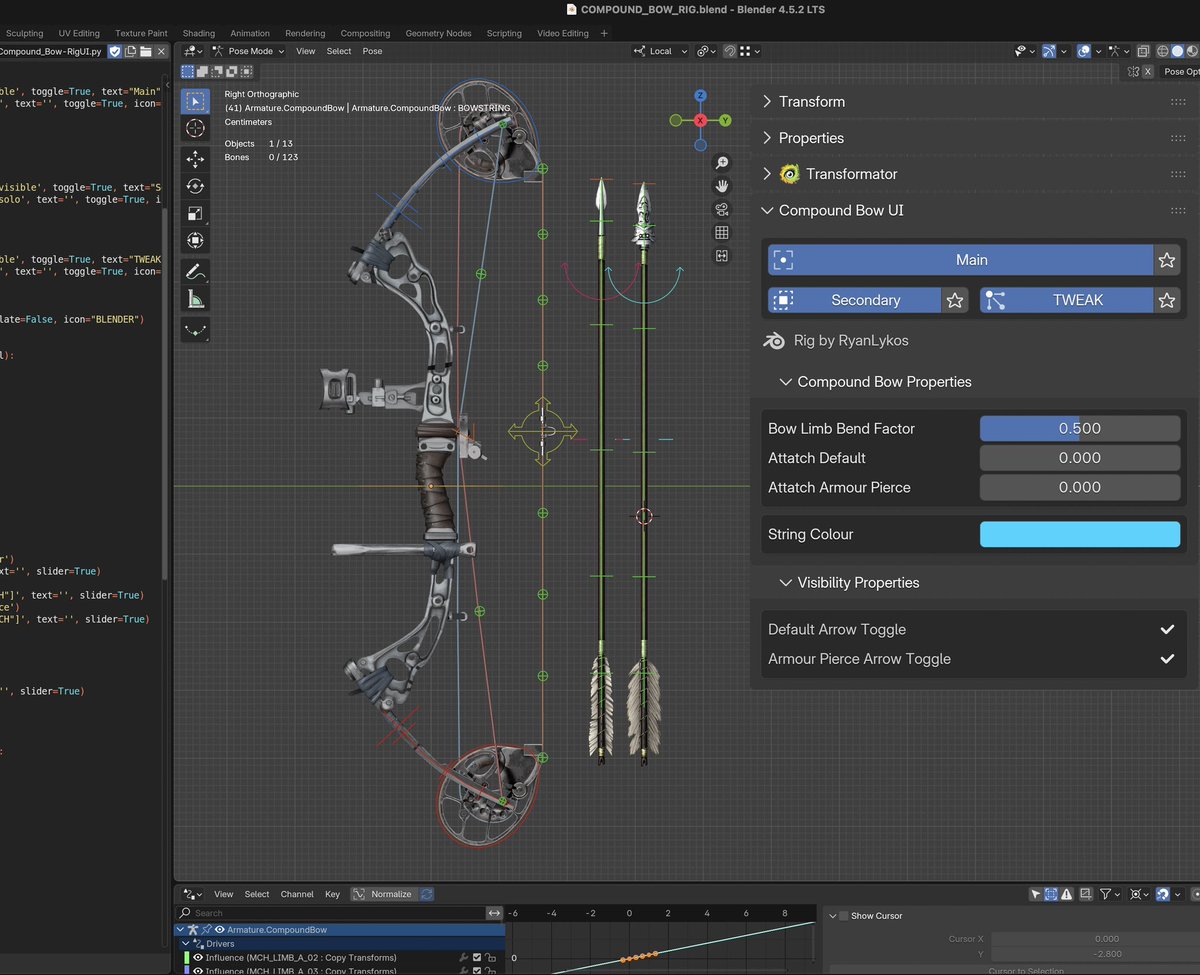The height and width of the screenshot is (975, 1200).
Task: Select the Measure tool
Action: [x=195, y=298]
